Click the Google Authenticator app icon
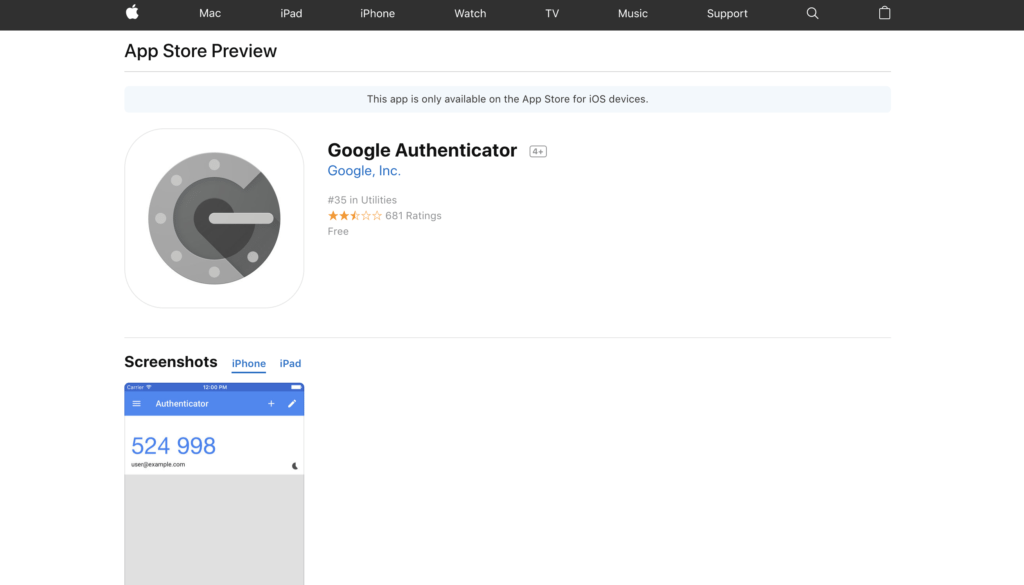 (214, 218)
